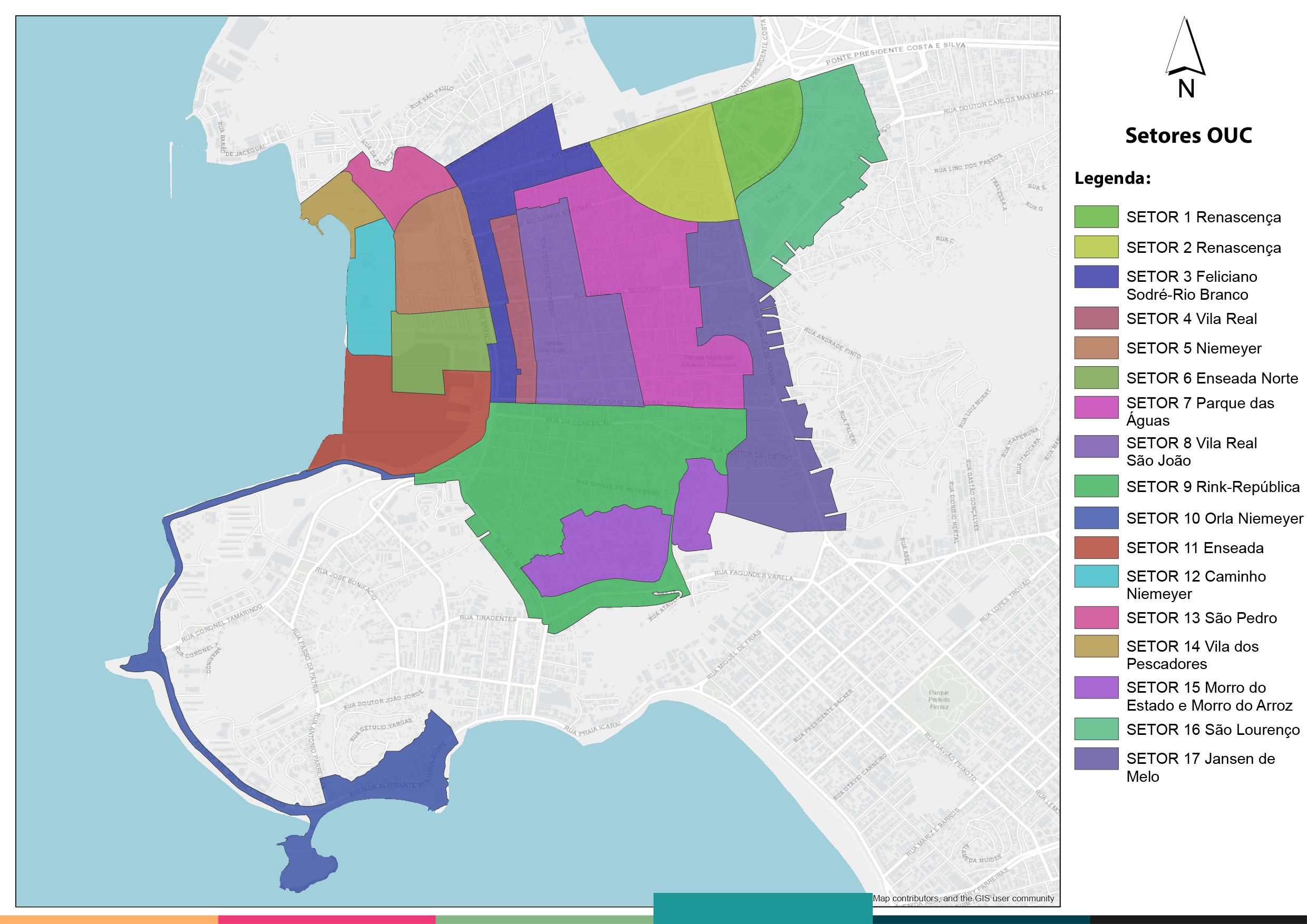The height and width of the screenshot is (924, 1307).
Task: Click SETOR 15 Morro do Estado swatch
Action: click(x=1096, y=687)
